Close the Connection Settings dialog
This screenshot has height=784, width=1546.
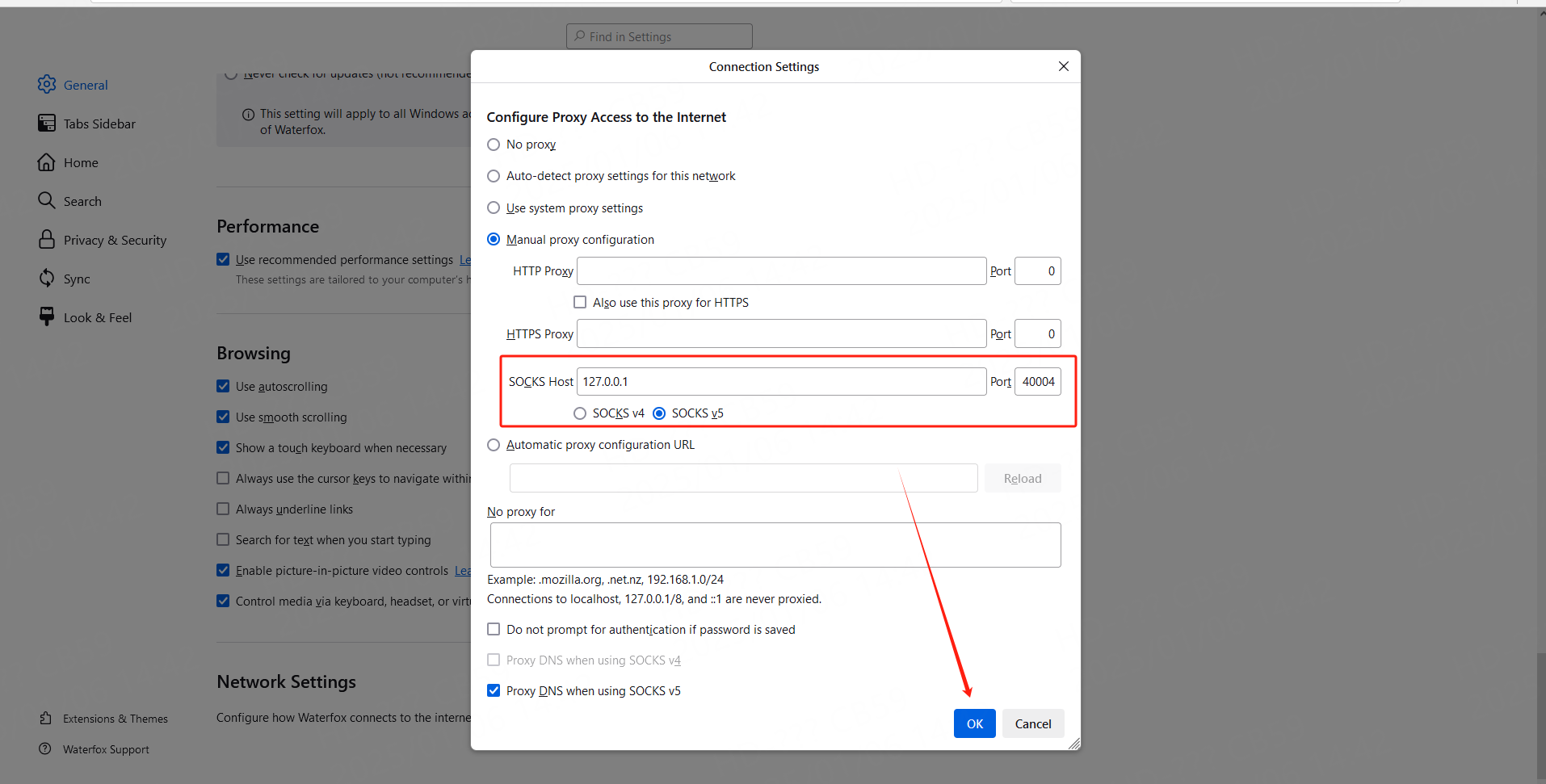(x=1063, y=66)
